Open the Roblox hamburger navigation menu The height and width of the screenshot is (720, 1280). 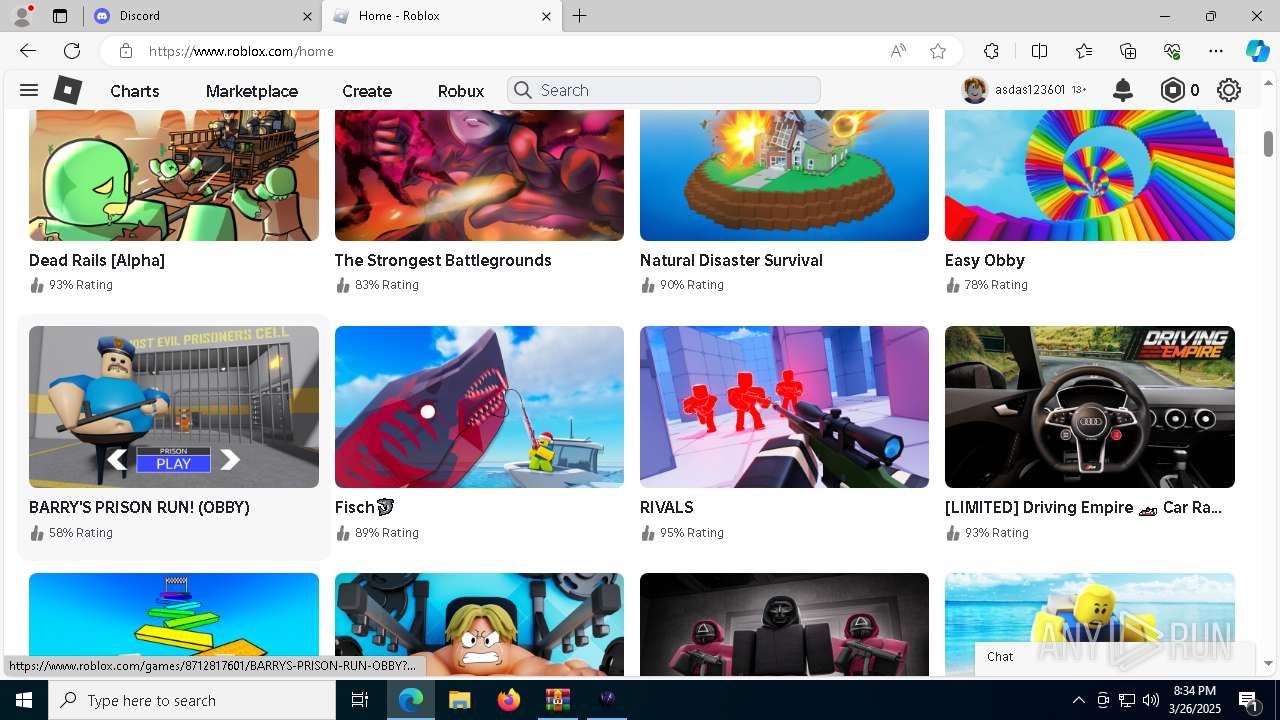(29, 90)
